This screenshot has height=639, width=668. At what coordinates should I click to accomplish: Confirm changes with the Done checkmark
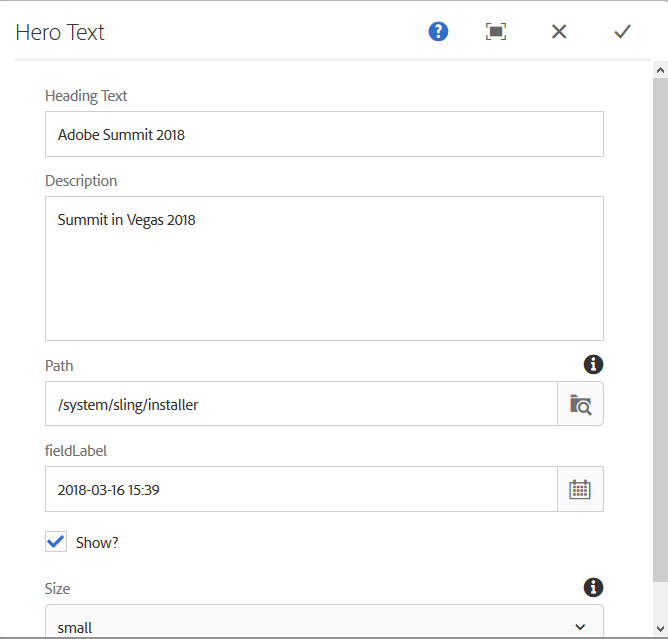point(622,32)
